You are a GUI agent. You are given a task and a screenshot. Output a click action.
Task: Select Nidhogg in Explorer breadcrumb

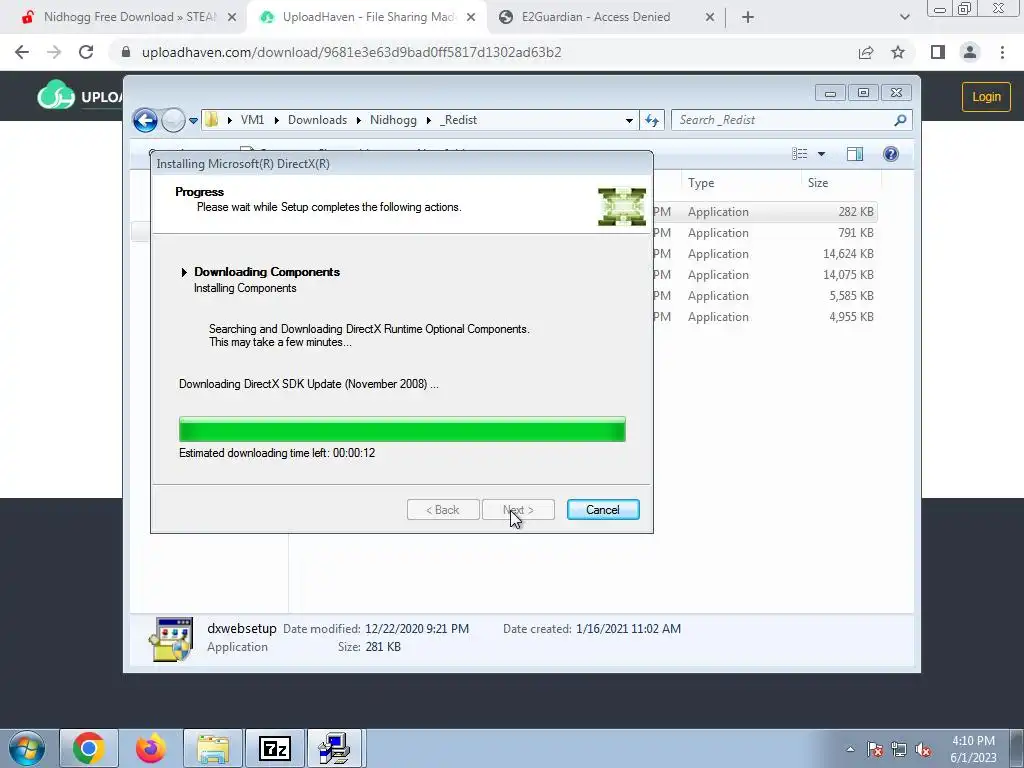click(x=393, y=120)
